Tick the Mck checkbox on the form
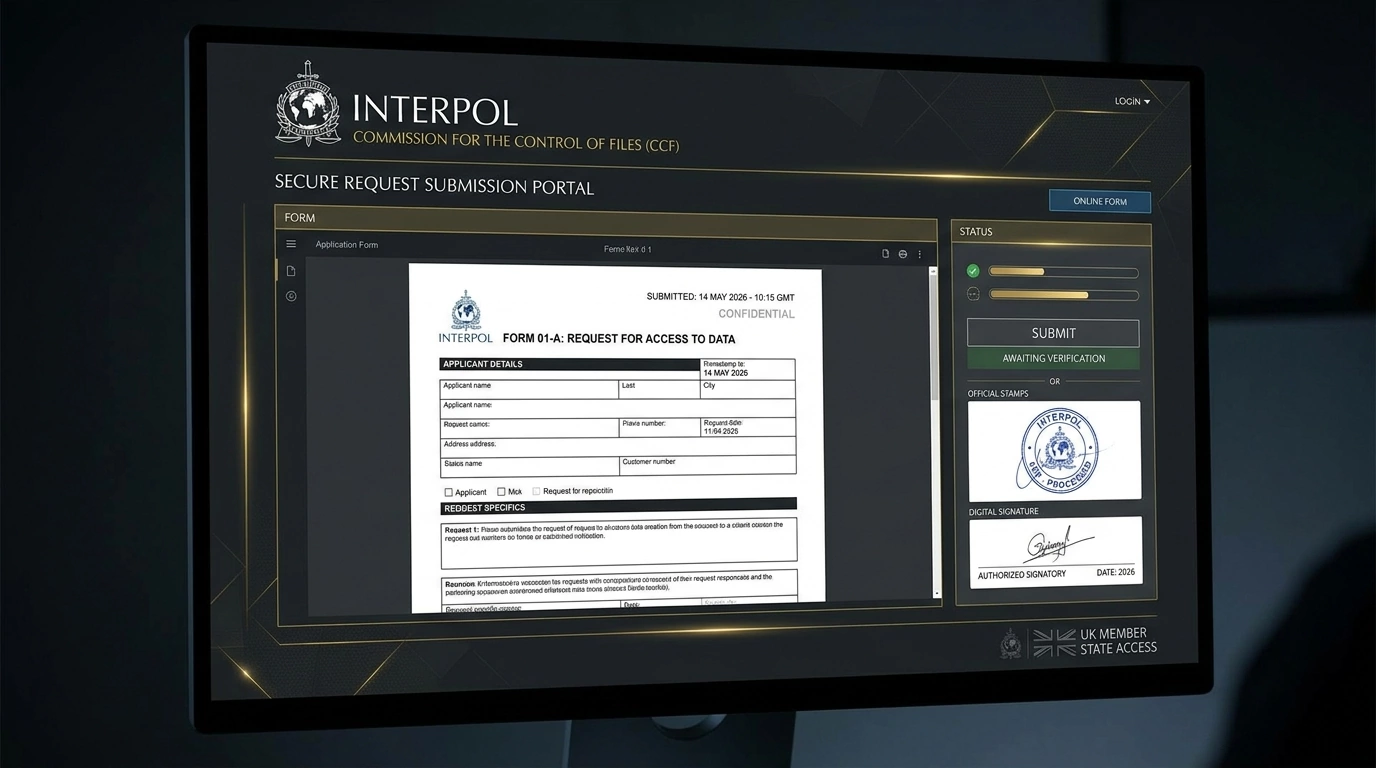 (501, 492)
